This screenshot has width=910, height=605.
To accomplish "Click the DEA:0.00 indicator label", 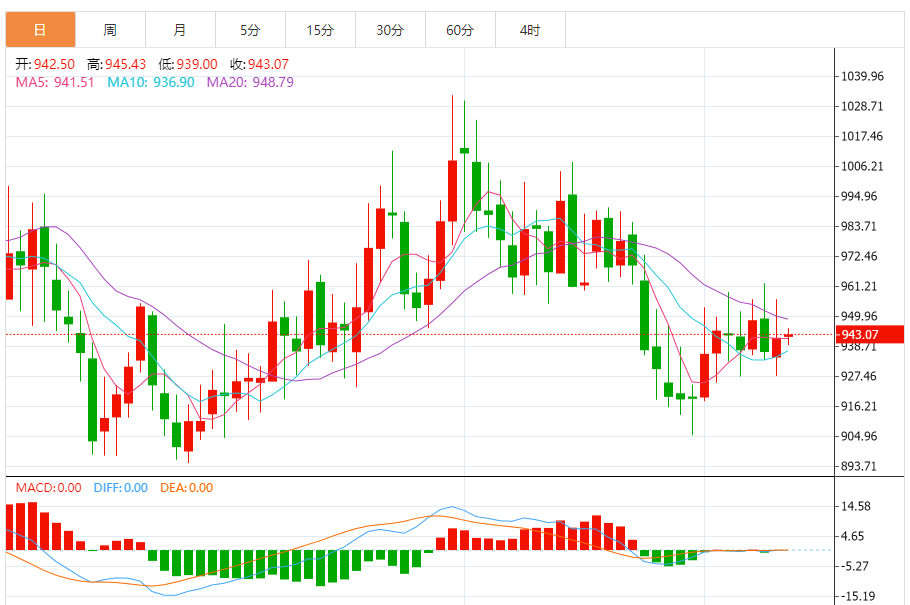I will (x=186, y=488).
